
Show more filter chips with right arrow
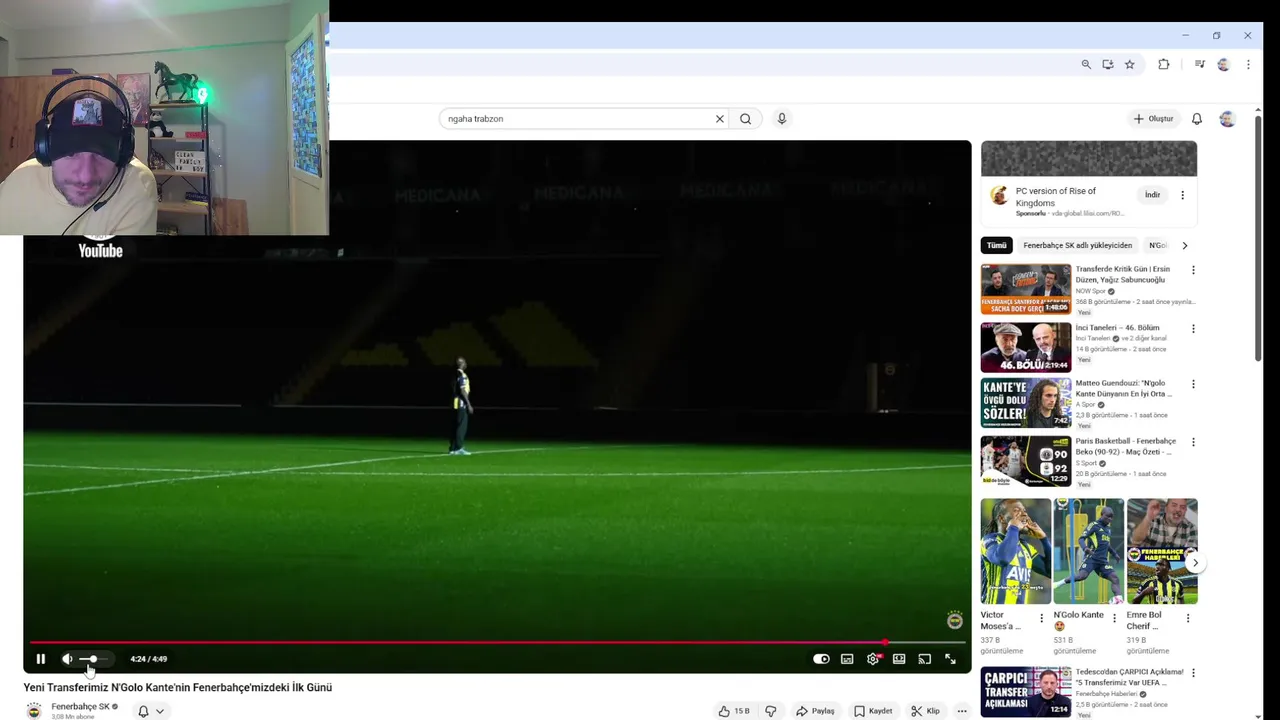[x=1185, y=245]
